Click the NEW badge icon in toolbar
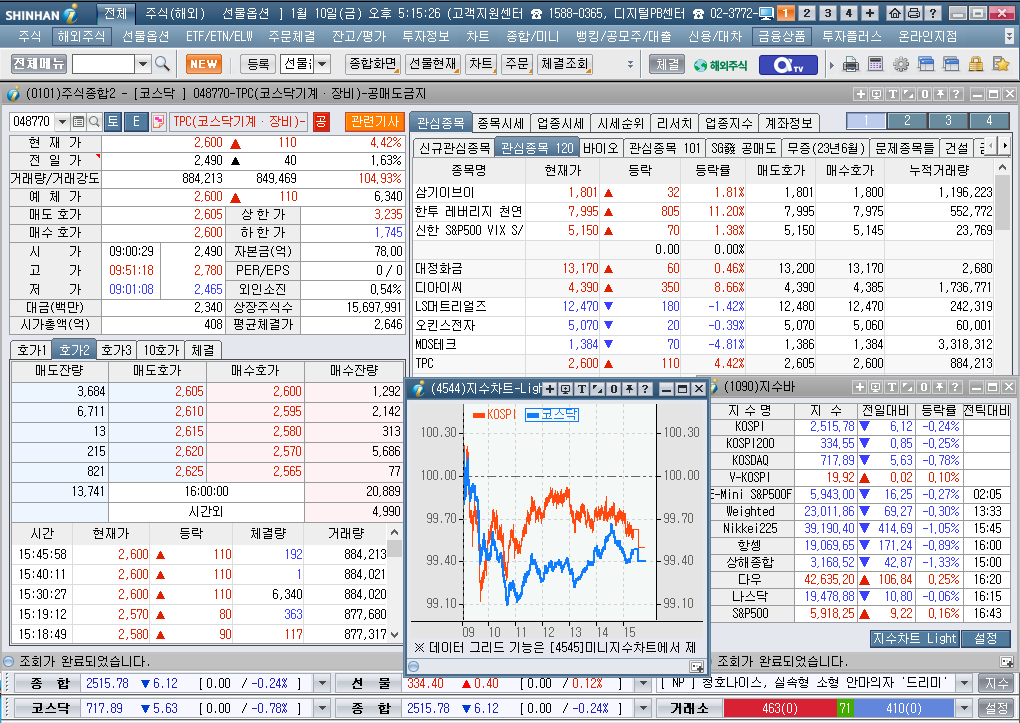 [204, 64]
